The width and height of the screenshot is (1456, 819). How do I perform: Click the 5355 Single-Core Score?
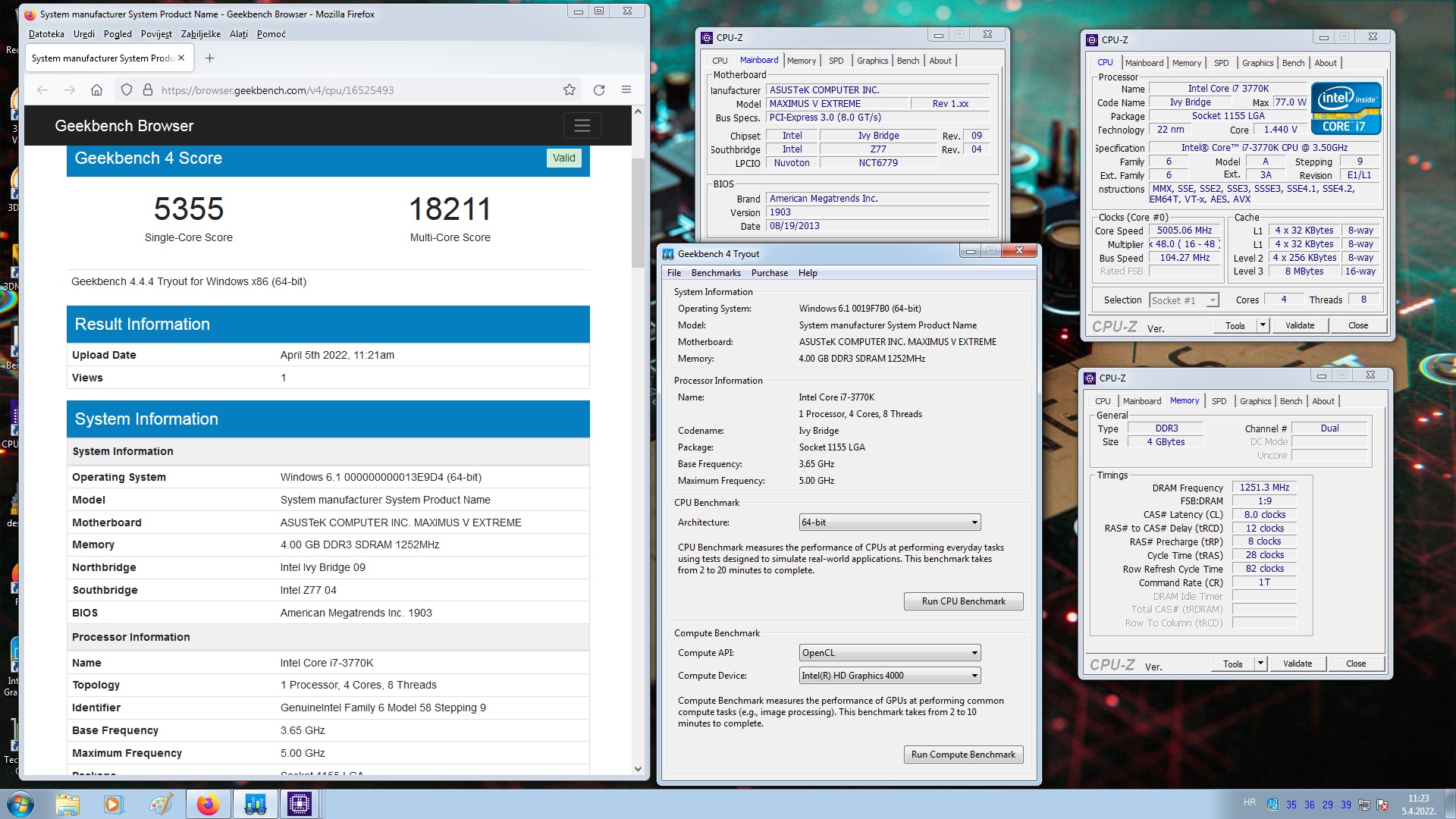(189, 209)
